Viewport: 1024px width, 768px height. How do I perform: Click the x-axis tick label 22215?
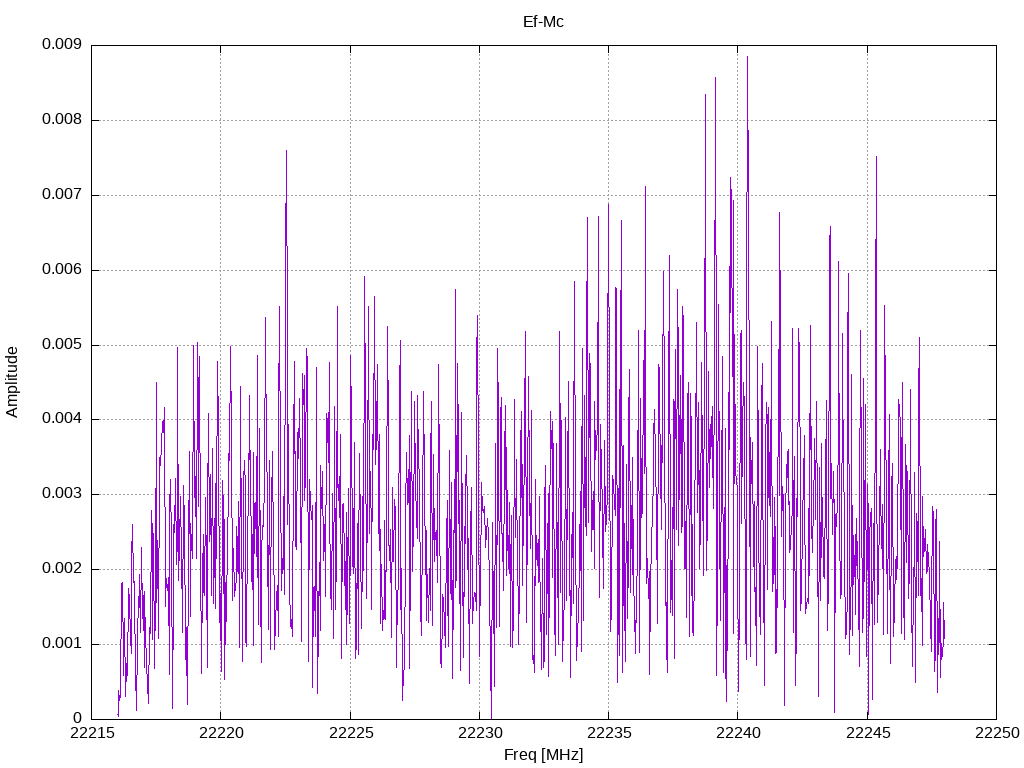click(x=91, y=733)
